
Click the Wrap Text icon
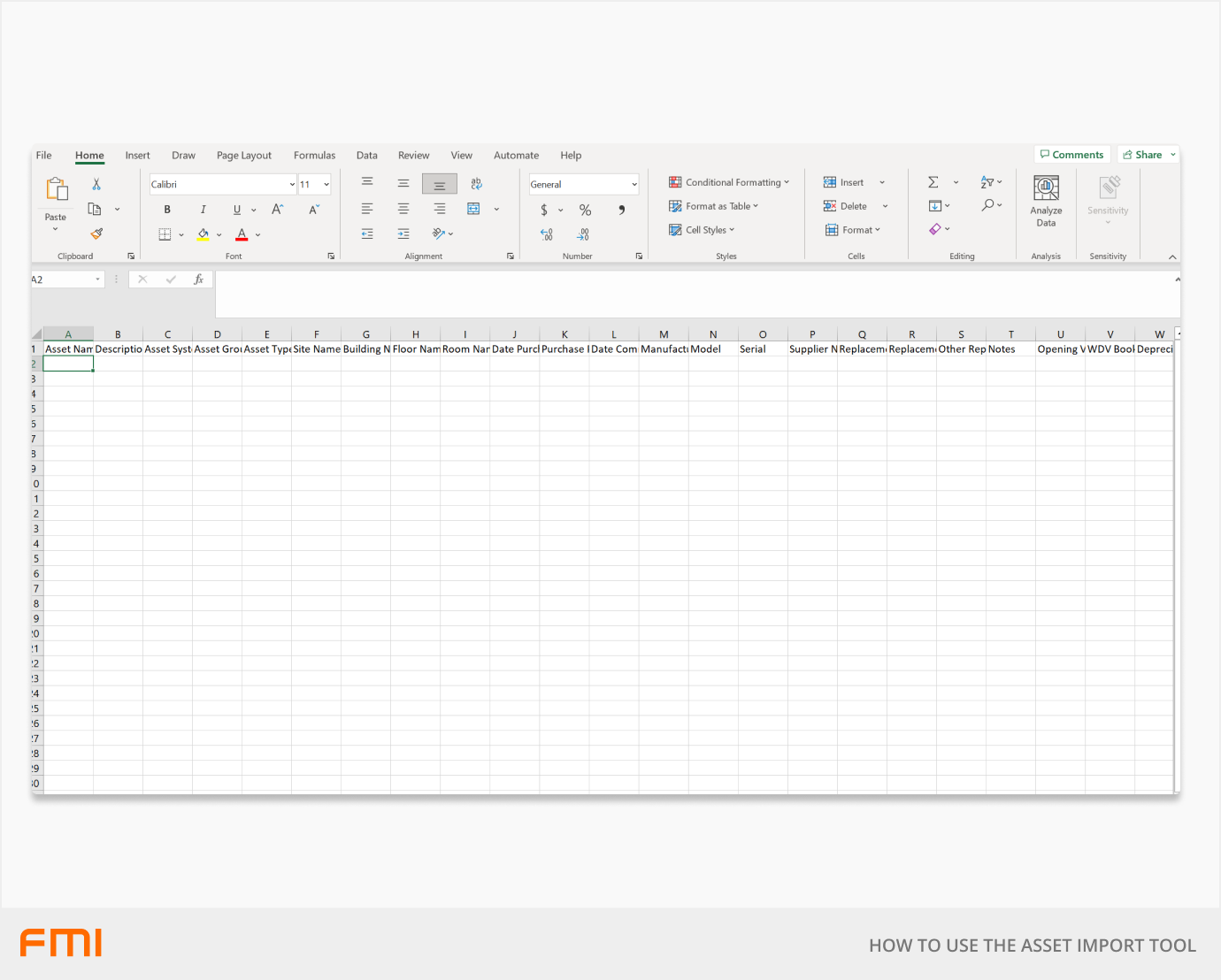tap(476, 184)
